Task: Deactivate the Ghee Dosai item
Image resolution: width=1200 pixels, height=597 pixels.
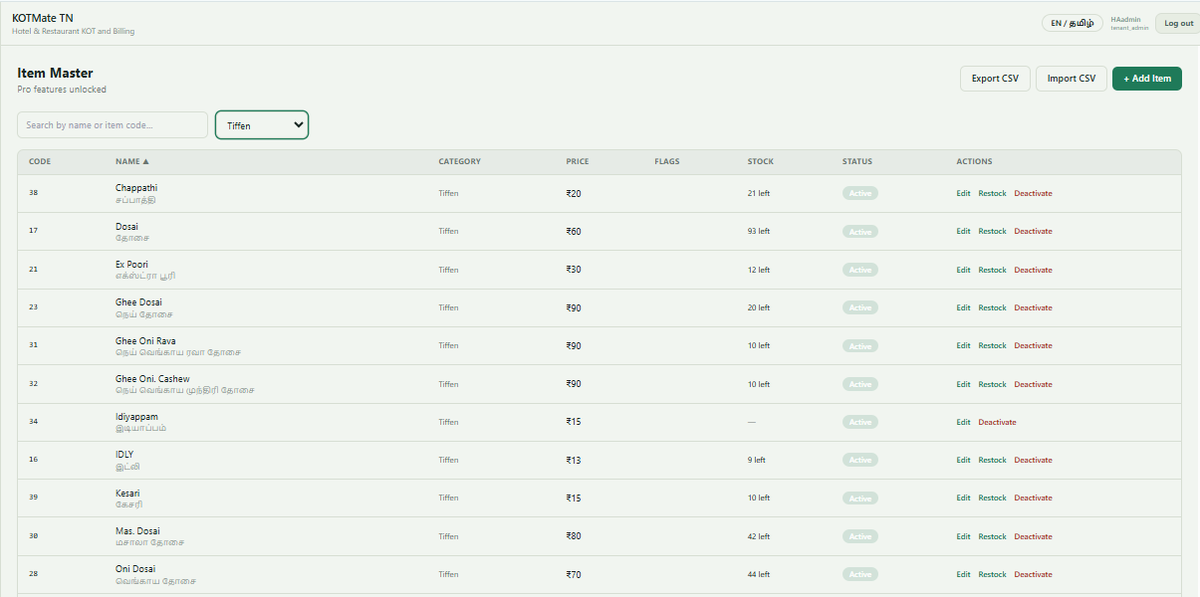Action: tap(1033, 308)
